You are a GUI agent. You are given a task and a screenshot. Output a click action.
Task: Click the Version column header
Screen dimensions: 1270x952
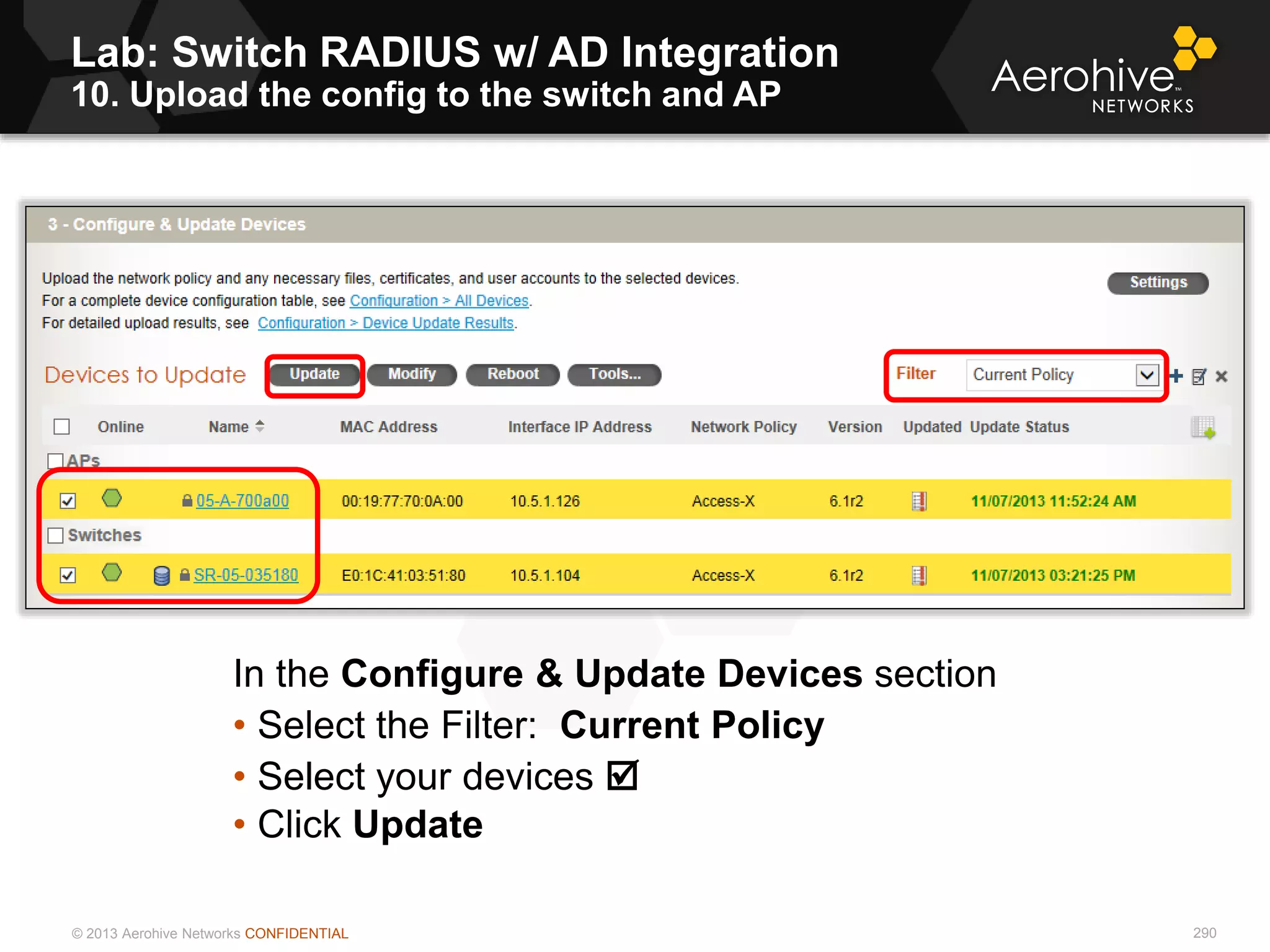tap(855, 426)
